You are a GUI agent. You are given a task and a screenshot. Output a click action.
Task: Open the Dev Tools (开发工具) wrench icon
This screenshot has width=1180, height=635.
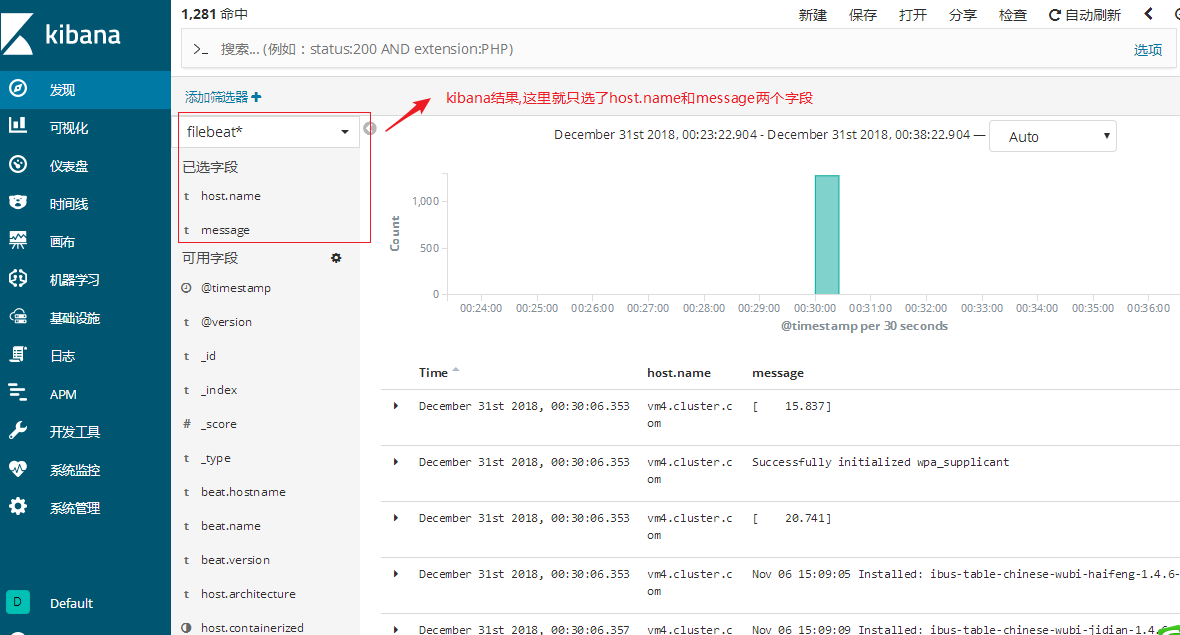pyautogui.click(x=18, y=430)
